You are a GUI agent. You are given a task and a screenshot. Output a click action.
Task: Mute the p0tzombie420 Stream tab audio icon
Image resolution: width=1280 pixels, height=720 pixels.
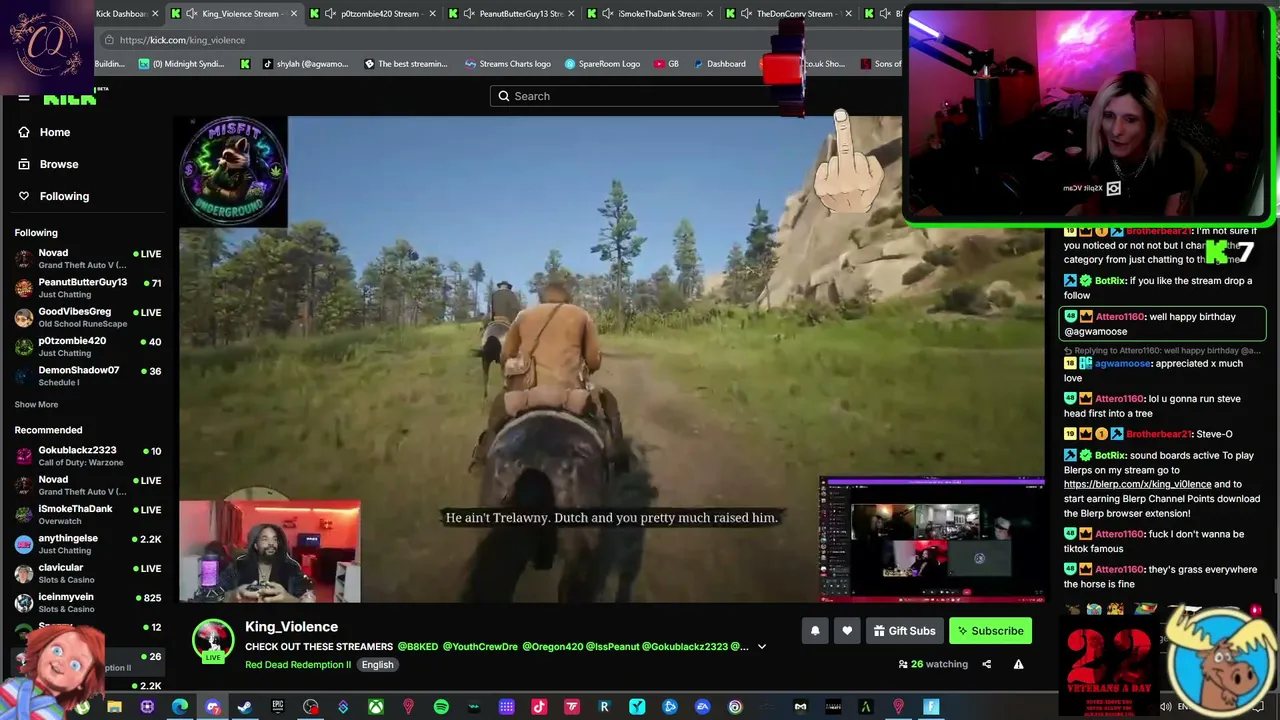click(x=330, y=14)
